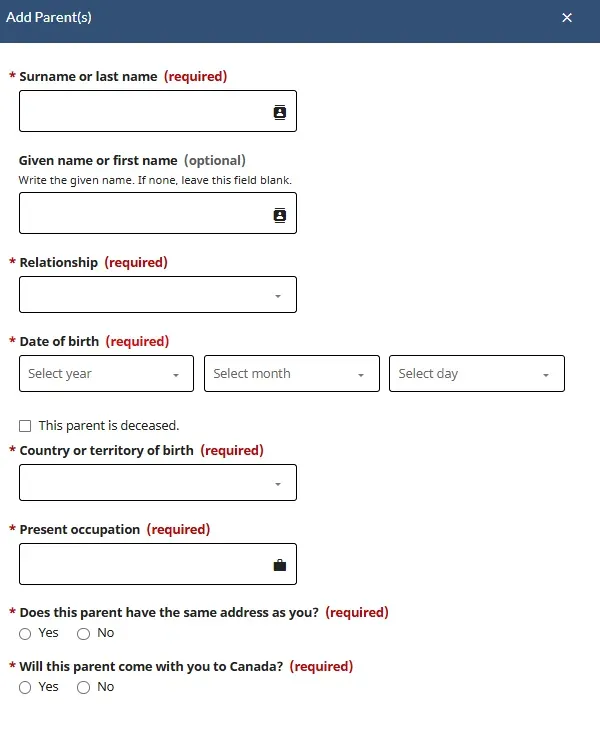The height and width of the screenshot is (730, 600).
Task: Close the Add Parent(s) dialog
Action: tap(567, 18)
